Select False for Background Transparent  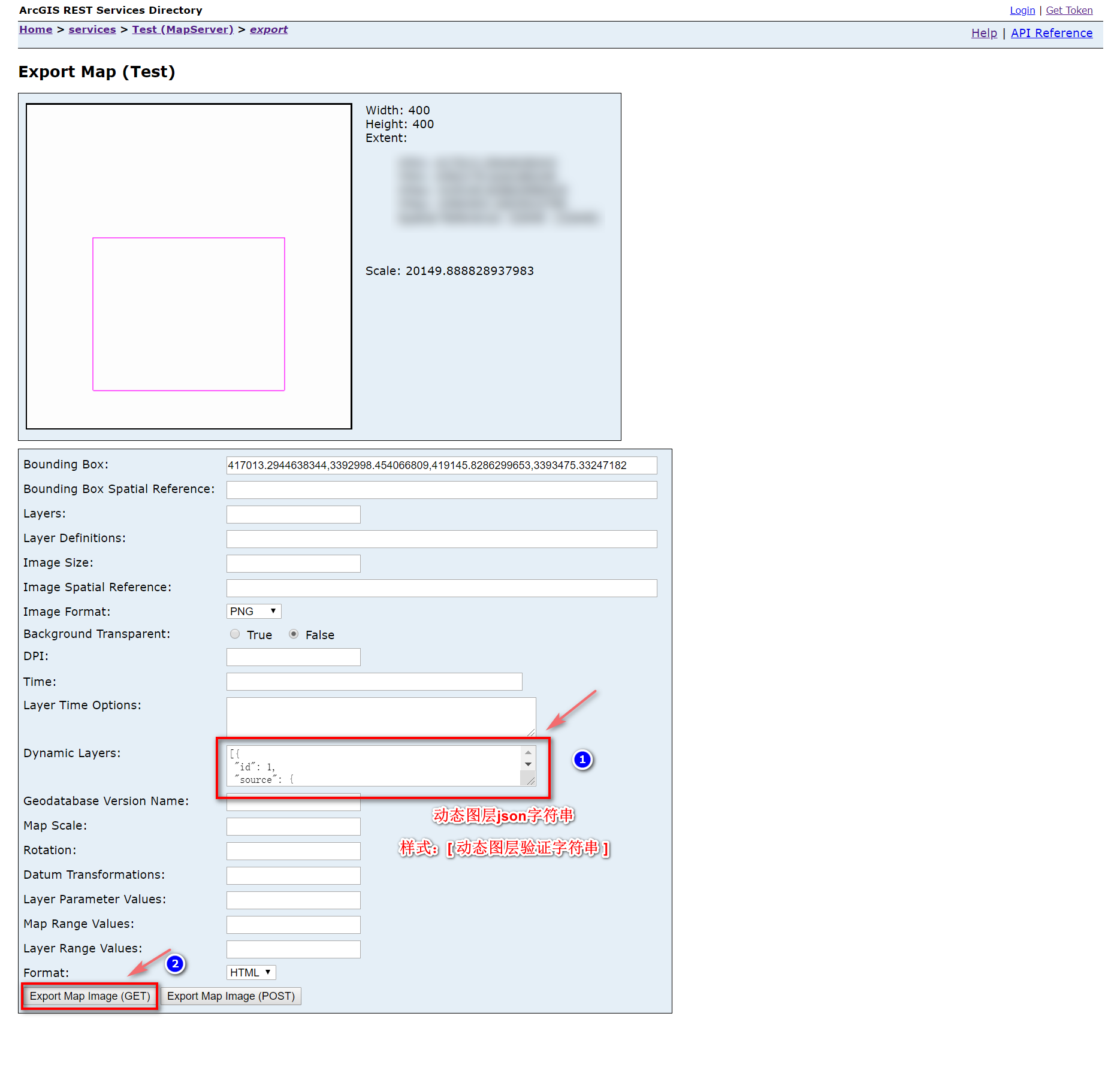point(294,634)
